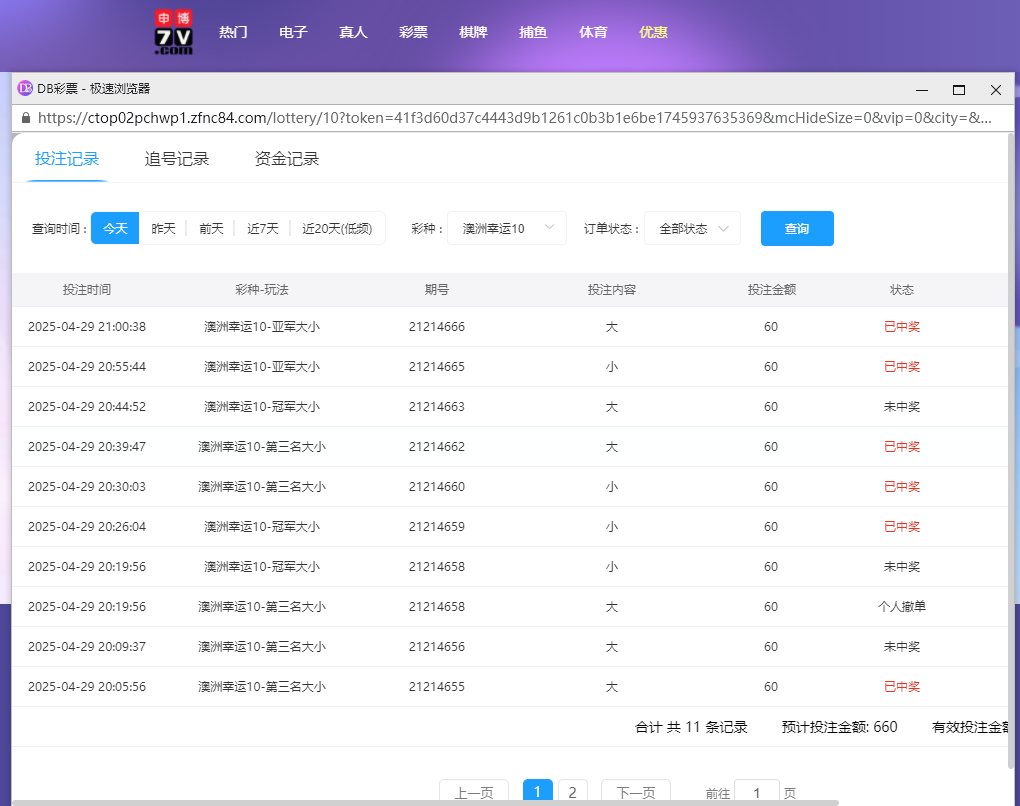
Task: Click the 7V site logo
Action: click(x=172, y=32)
